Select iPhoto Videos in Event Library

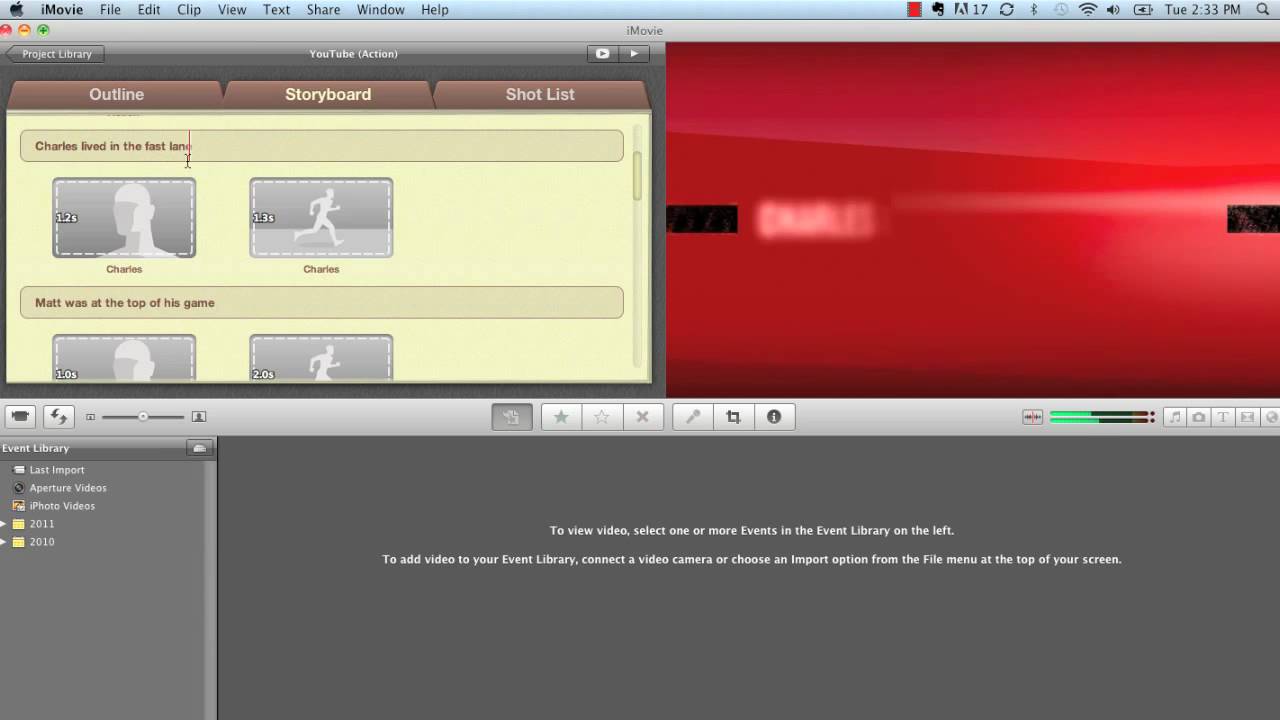(62, 506)
